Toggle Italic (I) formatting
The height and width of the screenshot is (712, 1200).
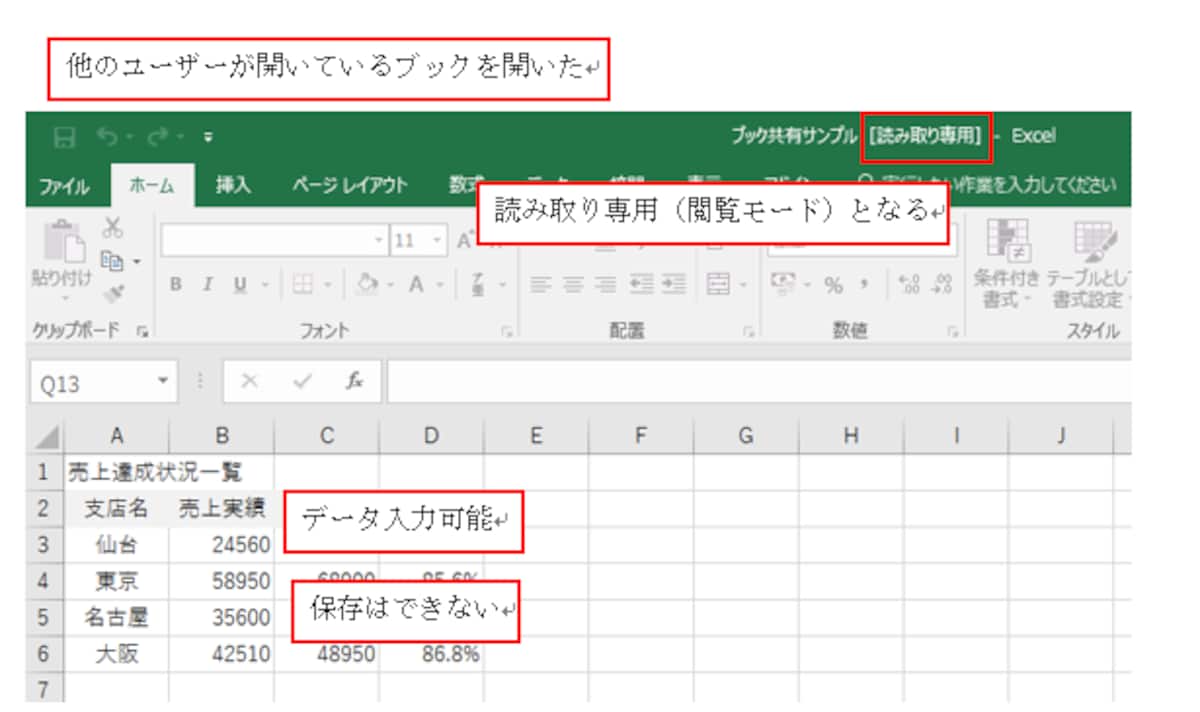[206, 285]
